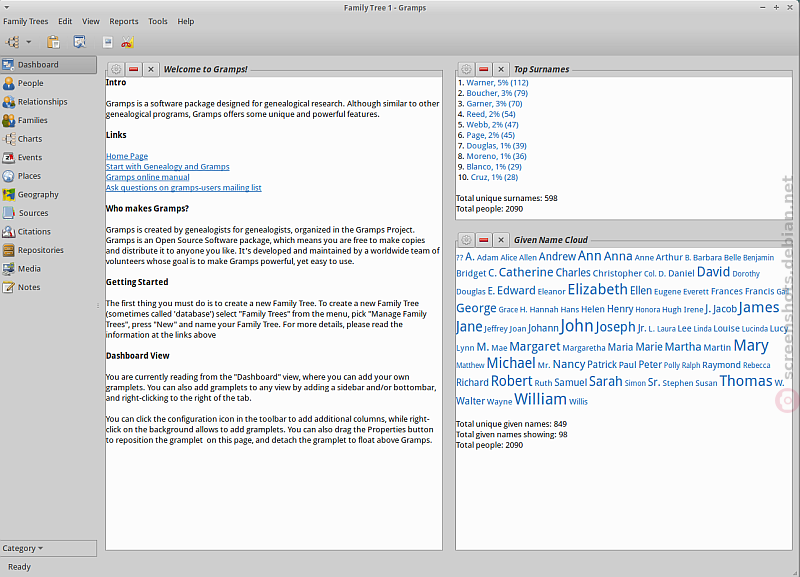Click John in the given name cloud
The image size is (800, 577).
[577, 326]
